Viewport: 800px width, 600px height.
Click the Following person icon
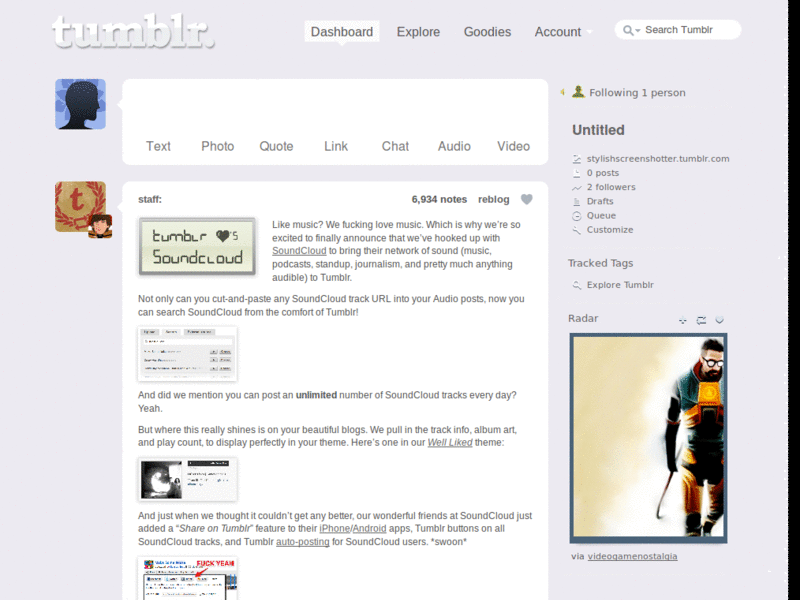coord(578,92)
